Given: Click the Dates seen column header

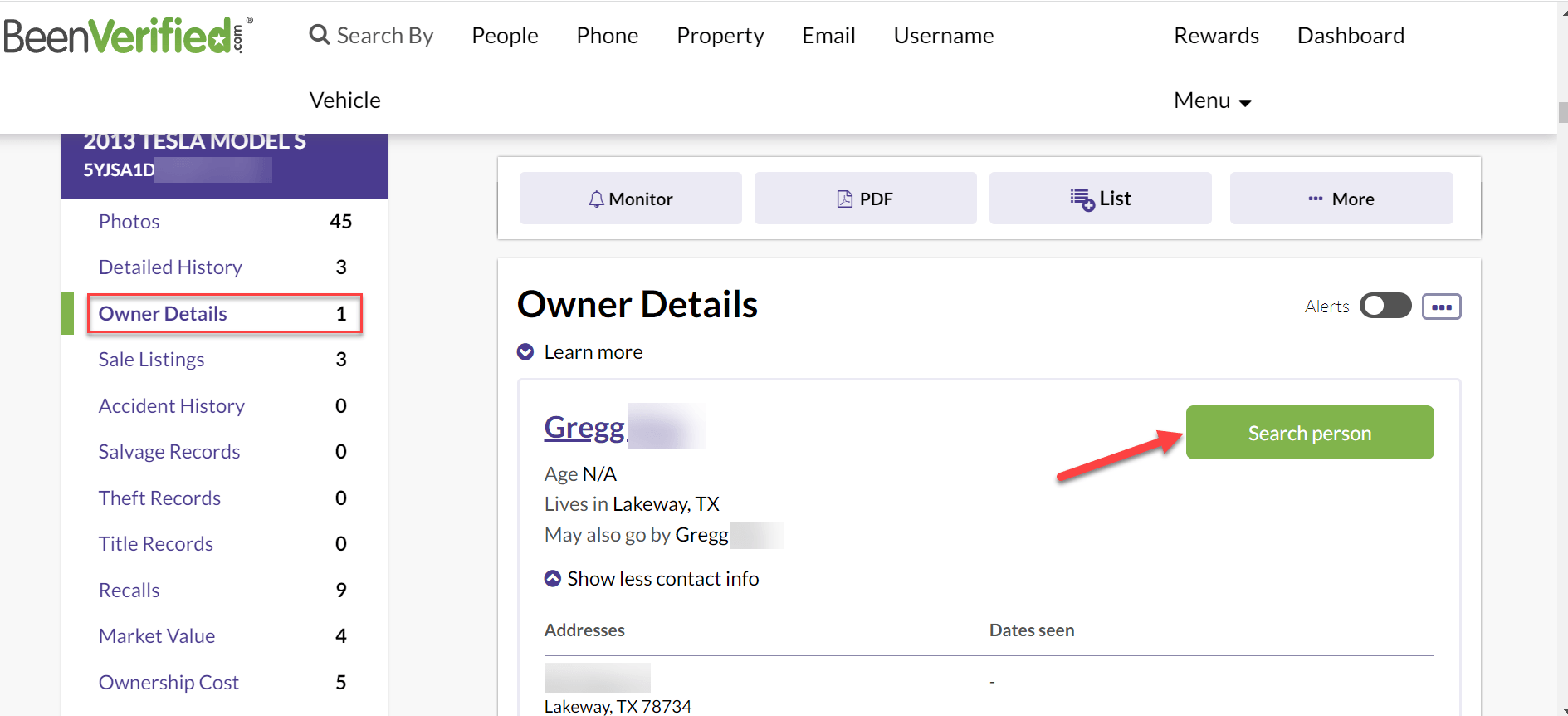Looking at the screenshot, I should click(1032, 630).
